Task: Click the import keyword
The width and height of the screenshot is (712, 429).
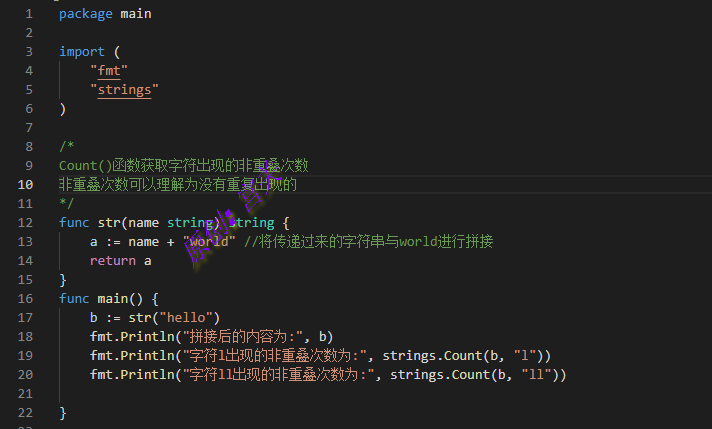Action: click(x=82, y=52)
